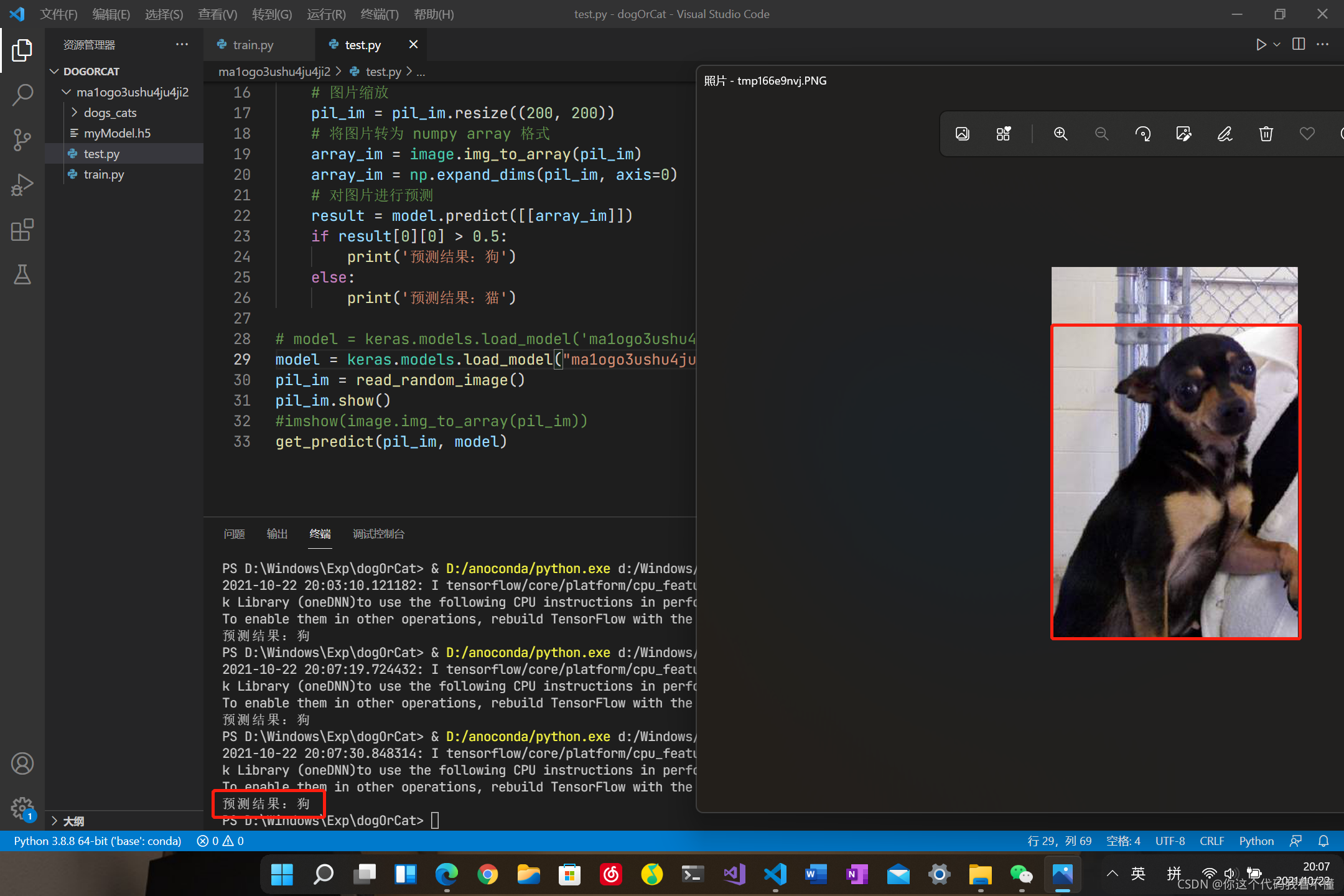Screen dimensions: 1344x896
Task: Open the Testing flask view
Action: coord(22,274)
